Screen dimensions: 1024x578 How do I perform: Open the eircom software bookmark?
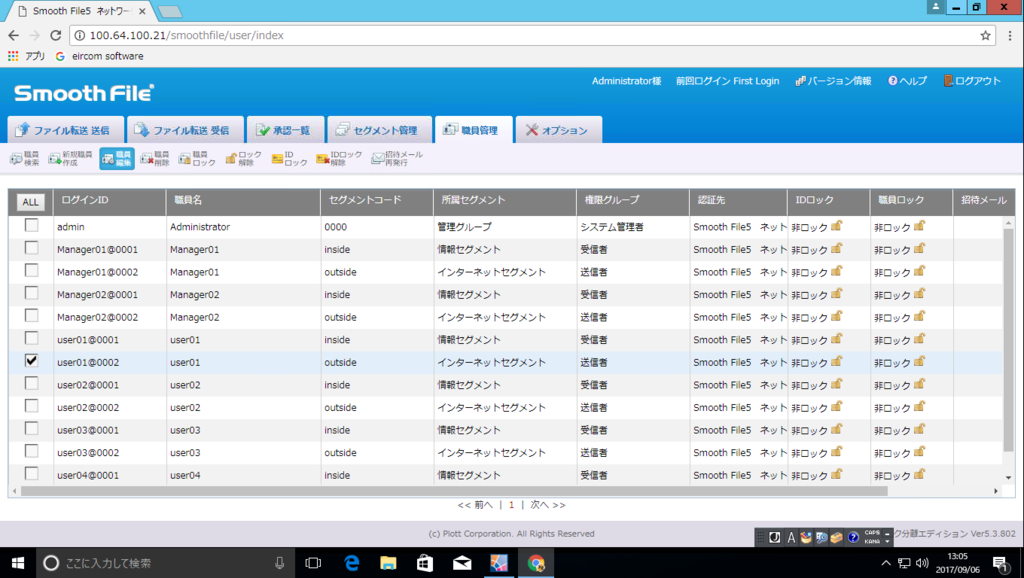[x=99, y=56]
